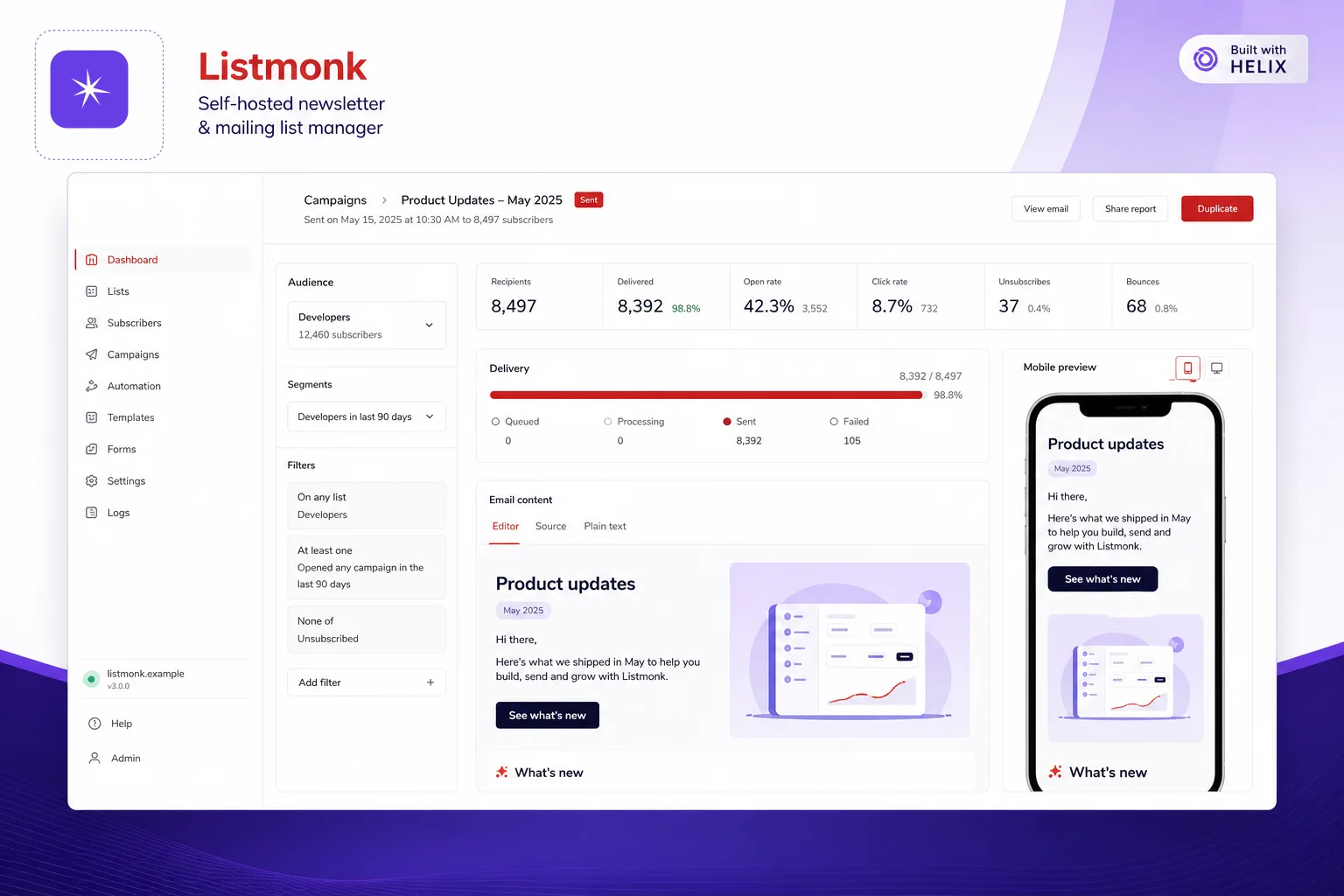Click sparkle icon beside What's new in editor
Image resolution: width=1344 pixels, height=896 pixels.
click(x=502, y=773)
